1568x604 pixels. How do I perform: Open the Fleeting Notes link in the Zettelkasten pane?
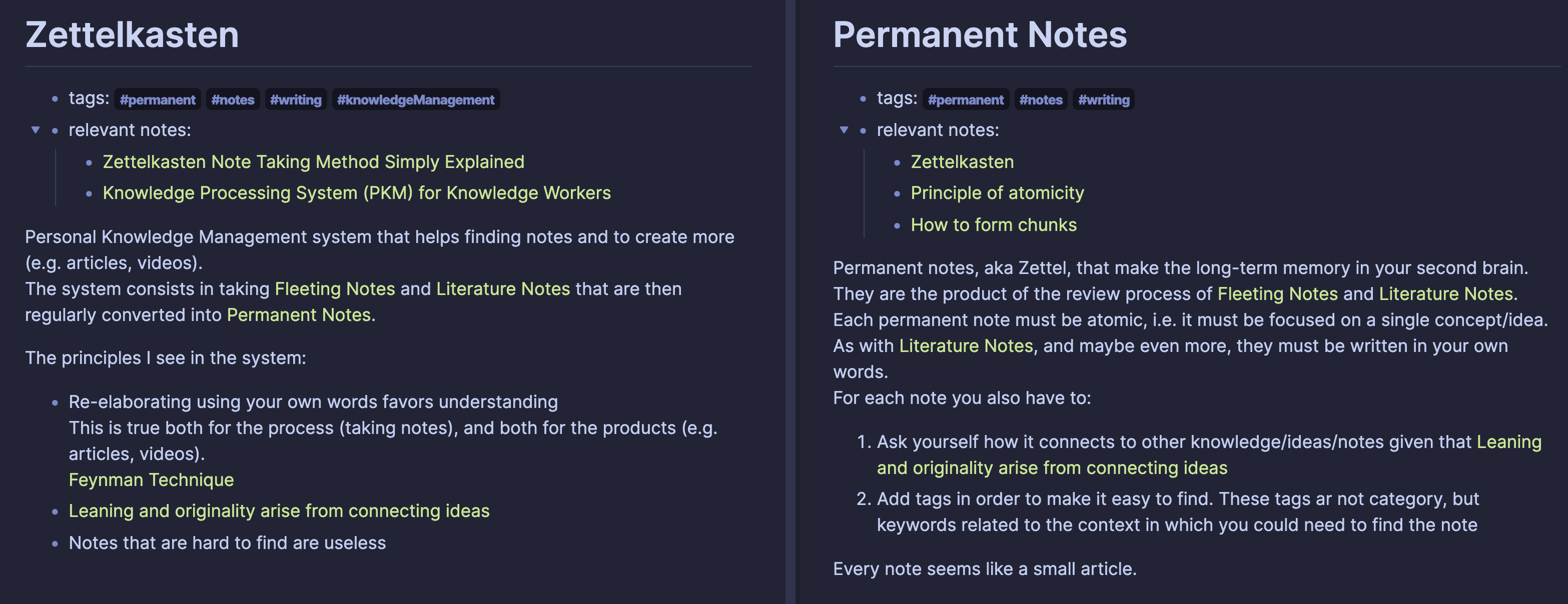335,289
